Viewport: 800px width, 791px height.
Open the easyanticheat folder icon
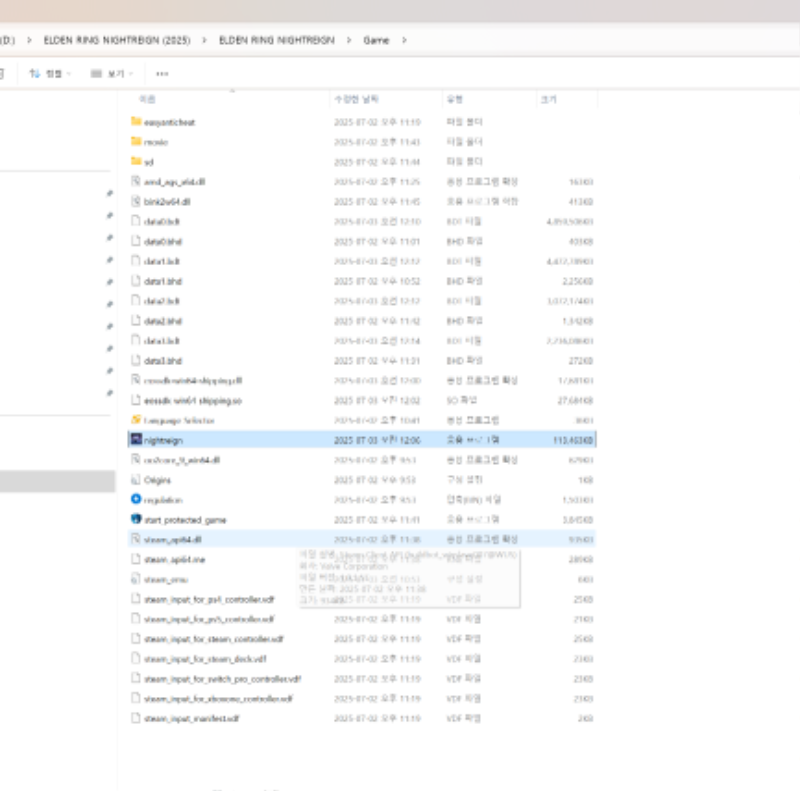[x=136, y=121]
